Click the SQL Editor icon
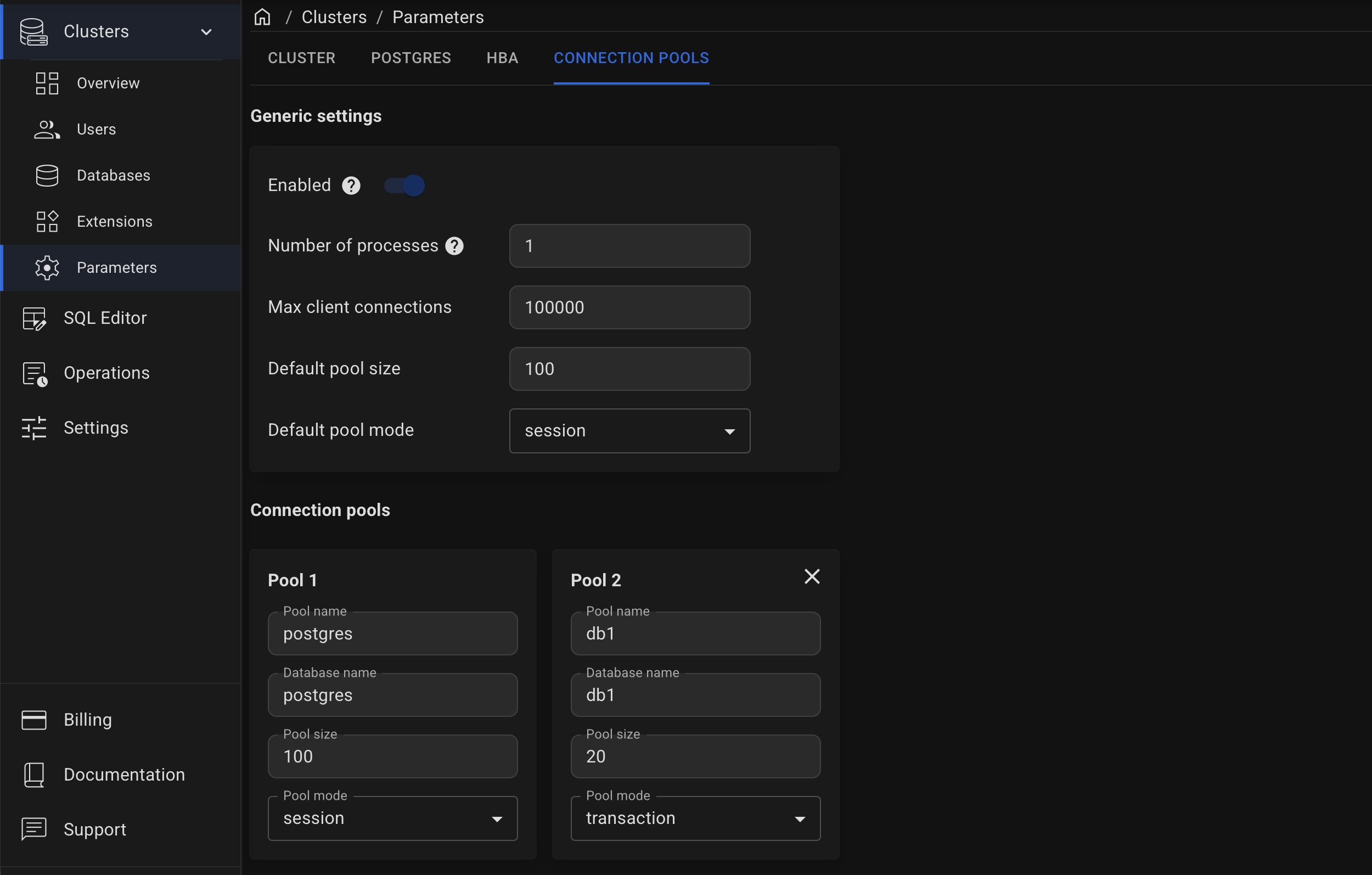The image size is (1372, 875). [x=34, y=318]
